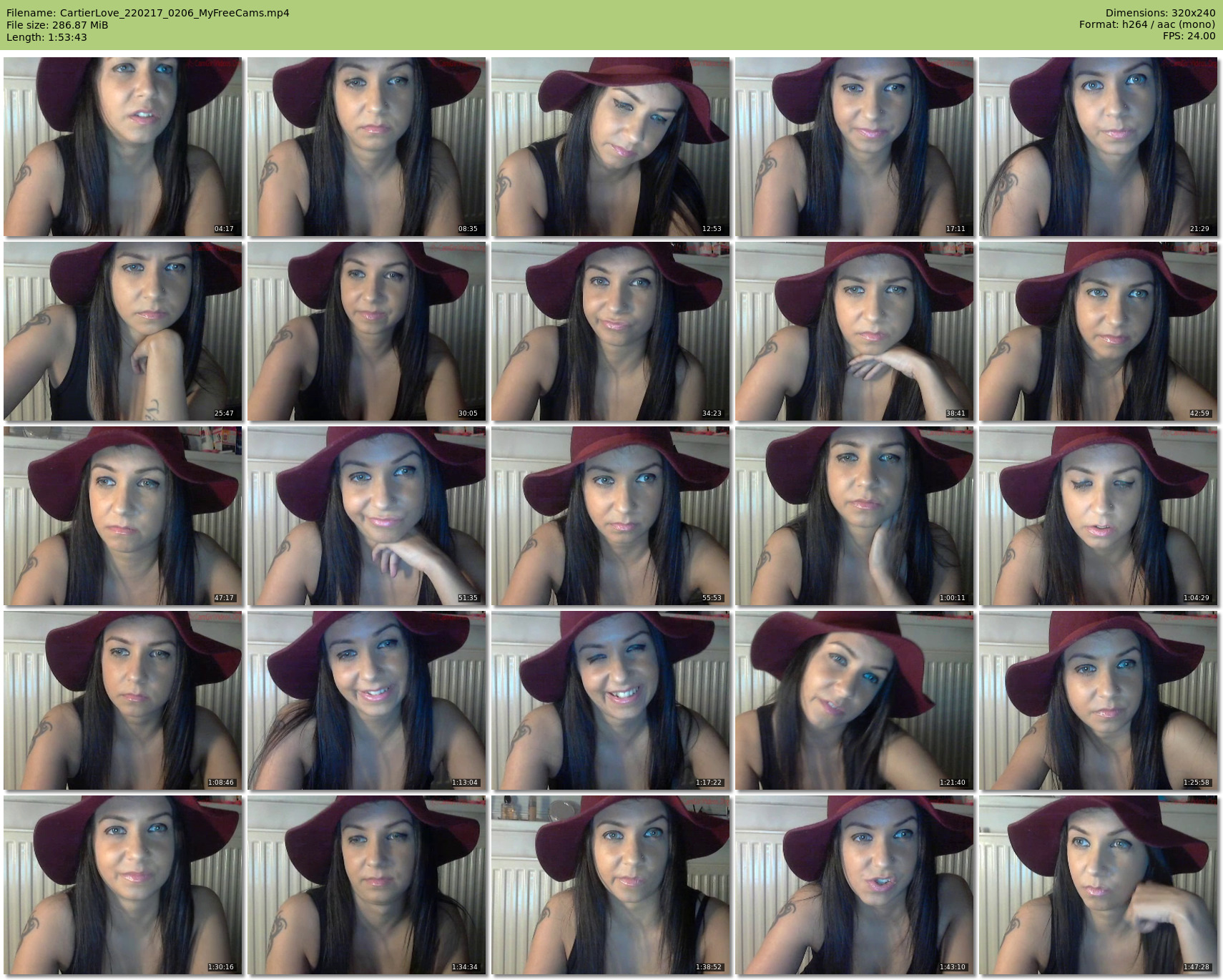Image resolution: width=1223 pixels, height=980 pixels.
Task: Select the thumbnail stamped 1:13:04
Action: point(367,700)
